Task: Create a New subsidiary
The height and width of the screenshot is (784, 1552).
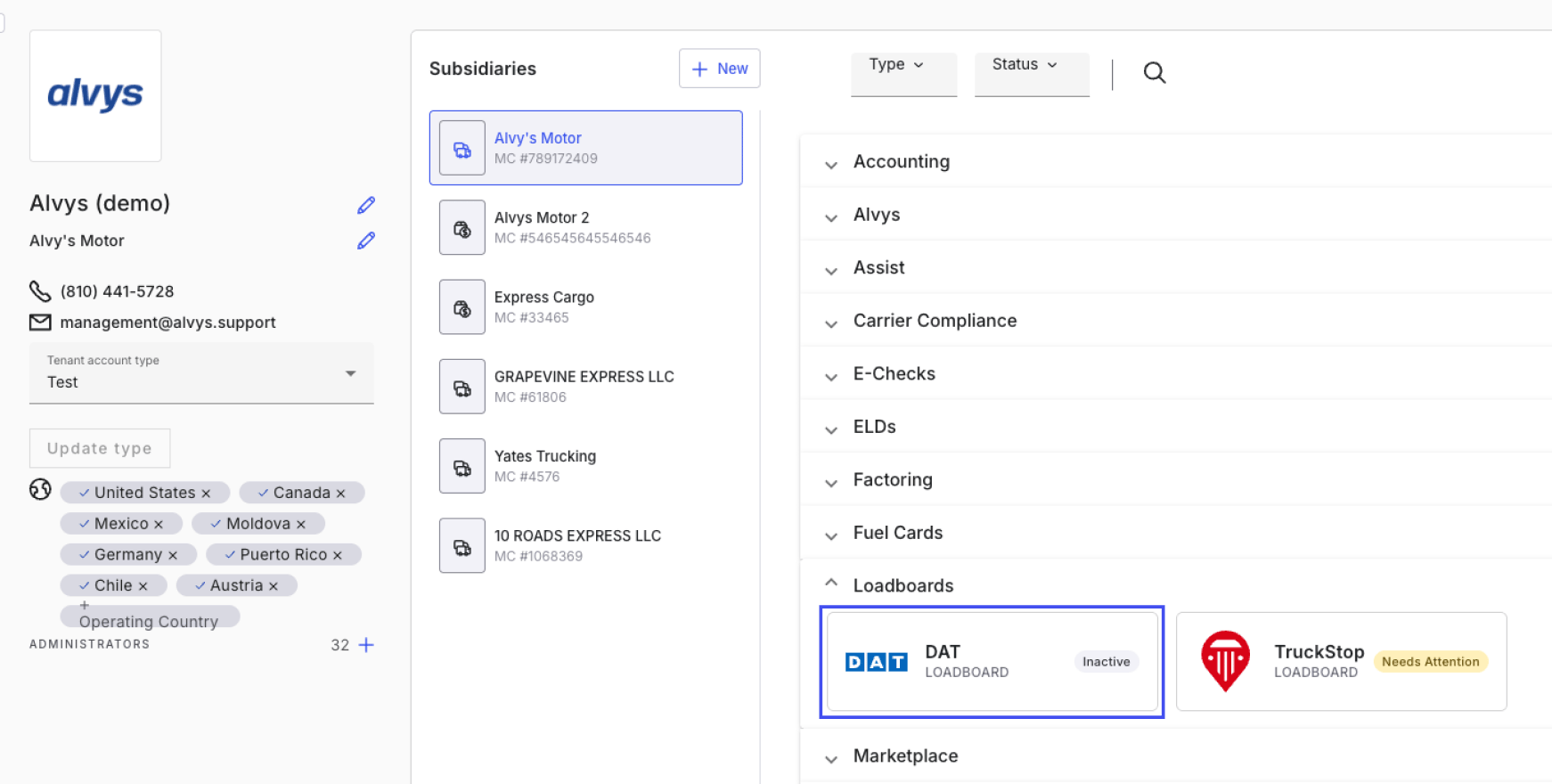Action: pos(720,69)
